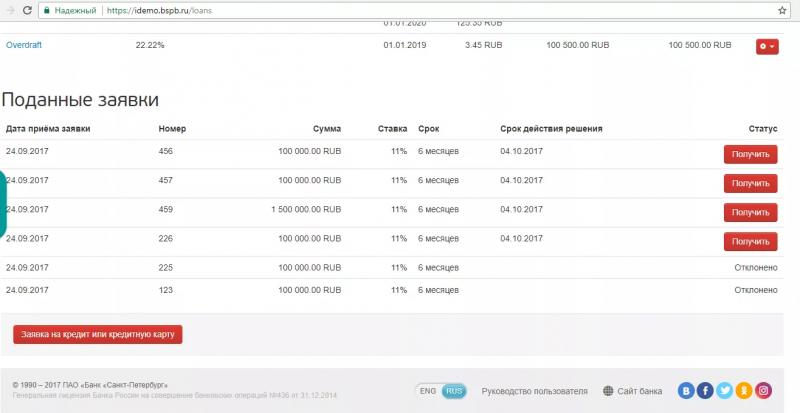Click Получить for application number 456
This screenshot has width=800, height=413.
click(x=750, y=154)
